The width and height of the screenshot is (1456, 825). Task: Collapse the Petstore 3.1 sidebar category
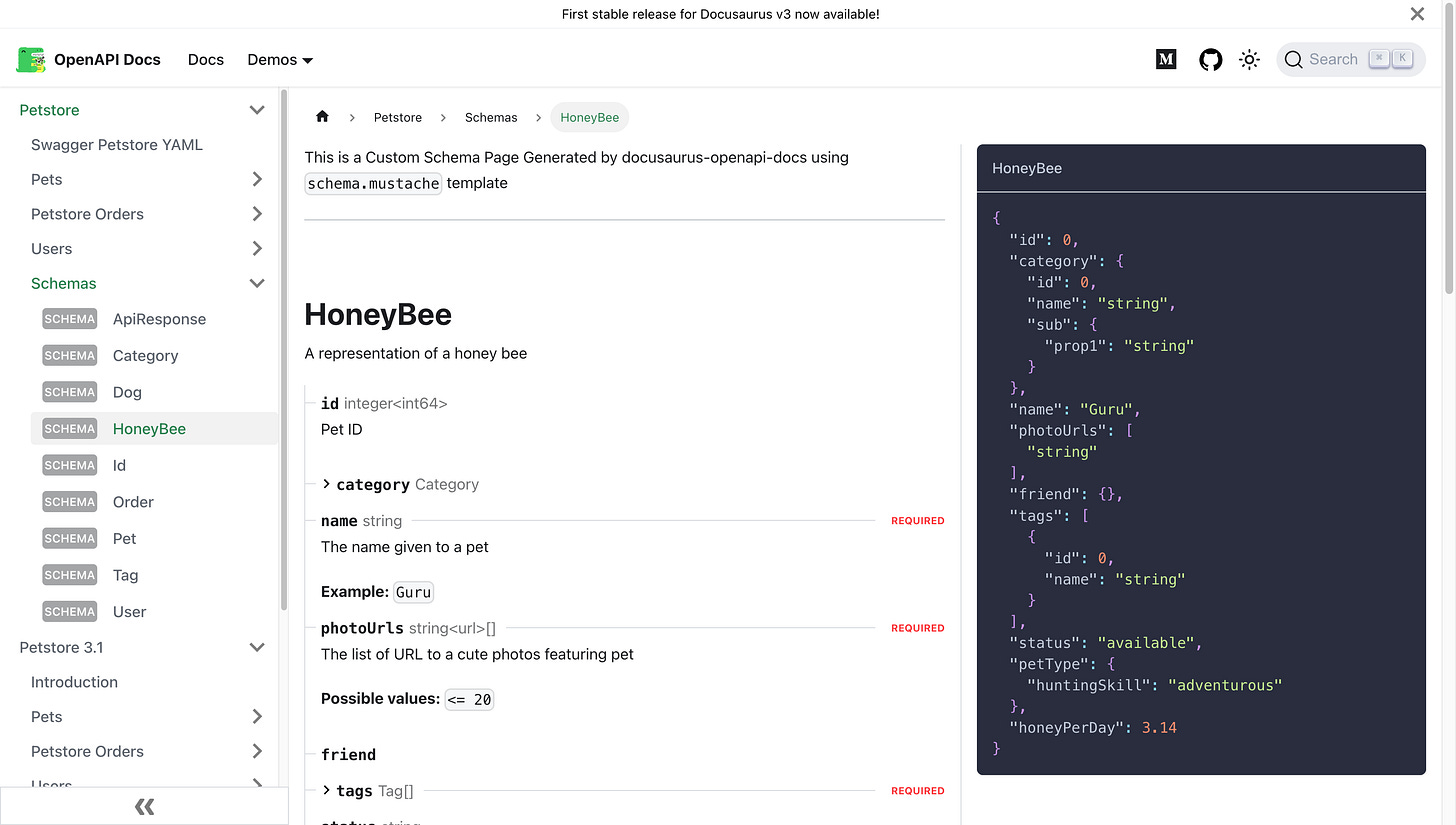[x=257, y=647]
